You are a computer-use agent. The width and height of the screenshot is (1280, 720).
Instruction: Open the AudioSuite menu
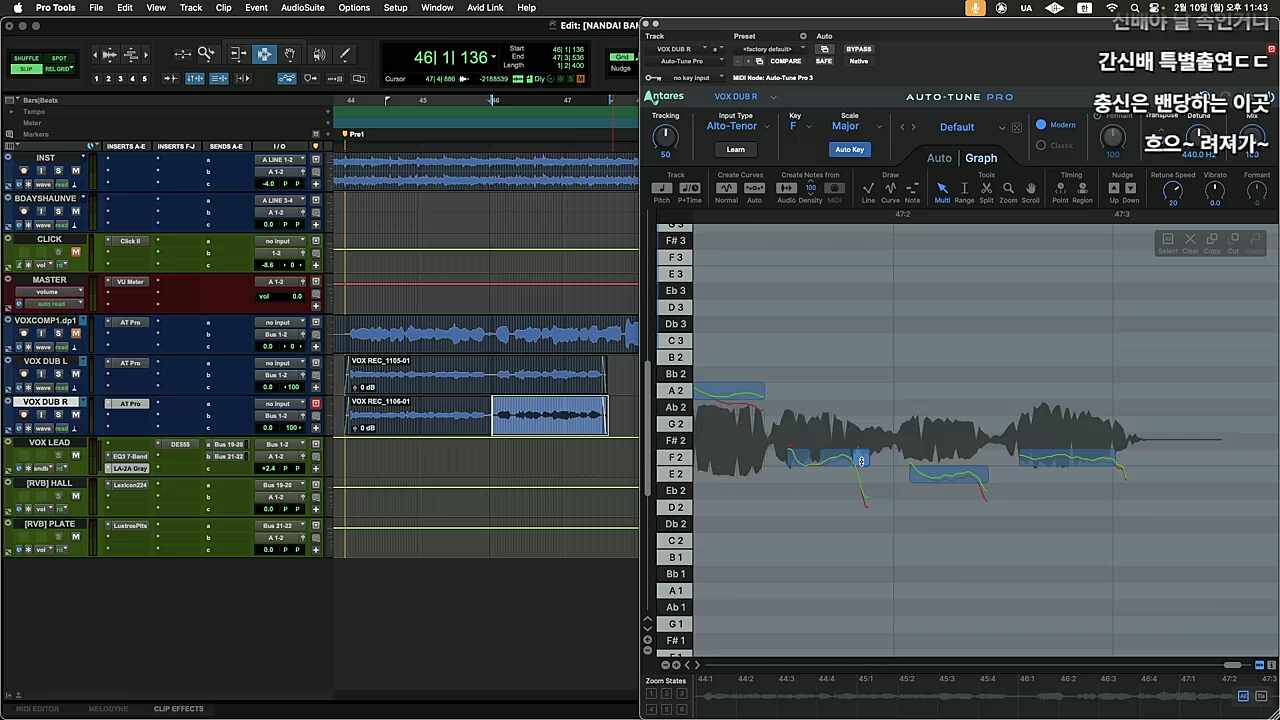coord(302,8)
